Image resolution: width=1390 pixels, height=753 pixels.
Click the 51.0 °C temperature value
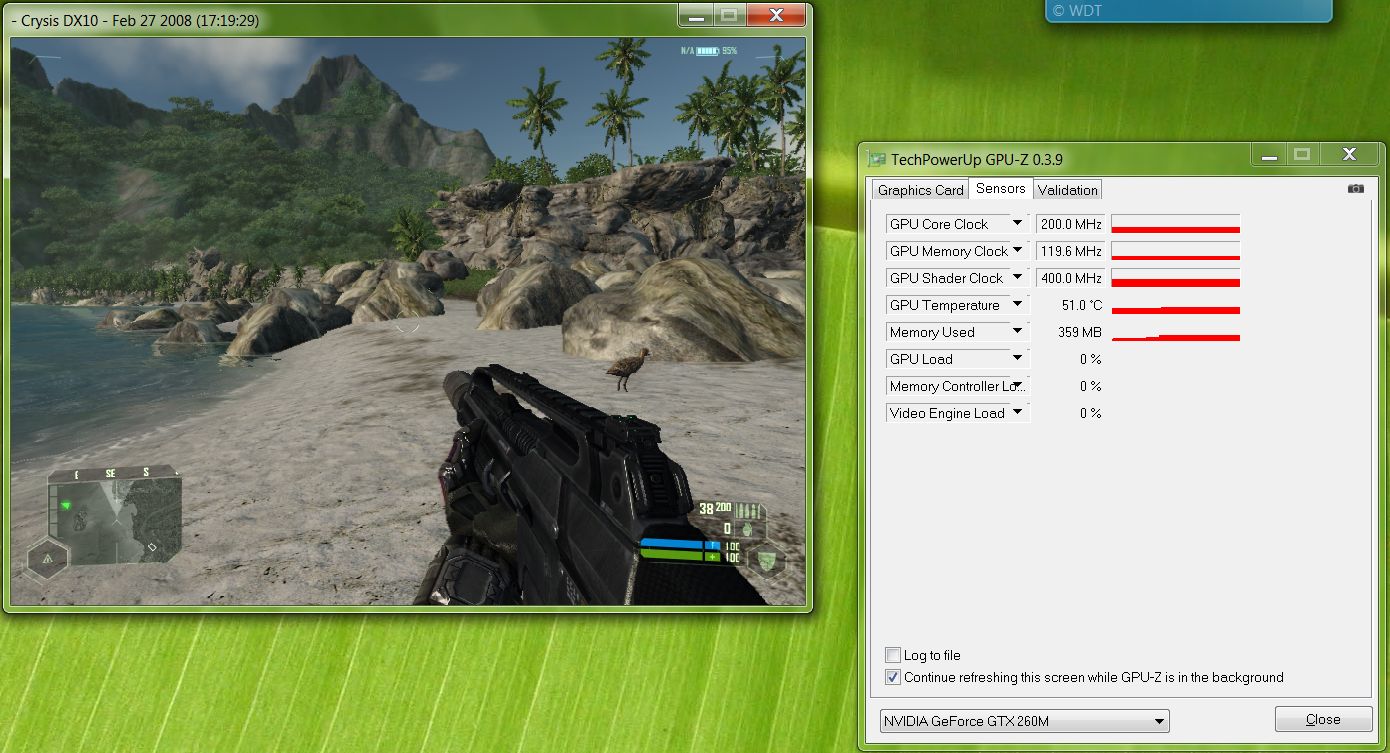[x=1081, y=305]
